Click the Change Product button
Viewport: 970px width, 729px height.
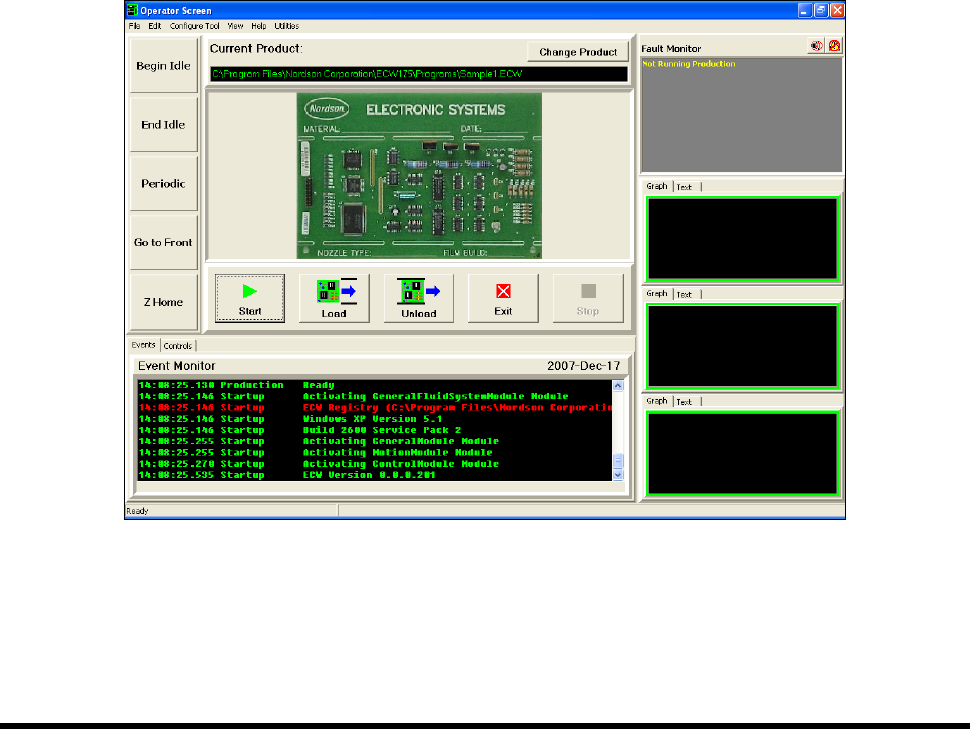(578, 52)
